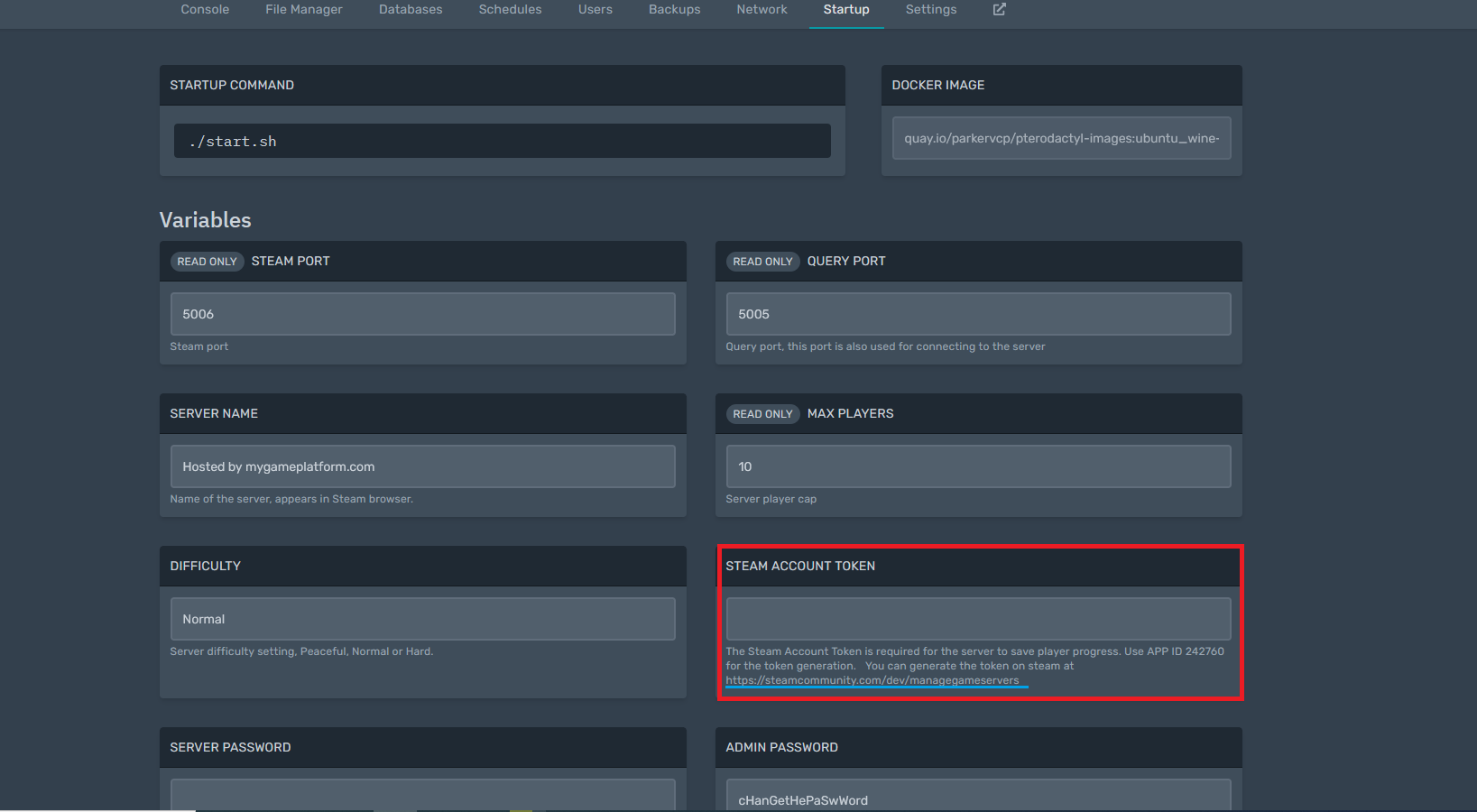The height and width of the screenshot is (812, 1477).
Task: Focus the Server Name input field
Action: click(x=423, y=466)
